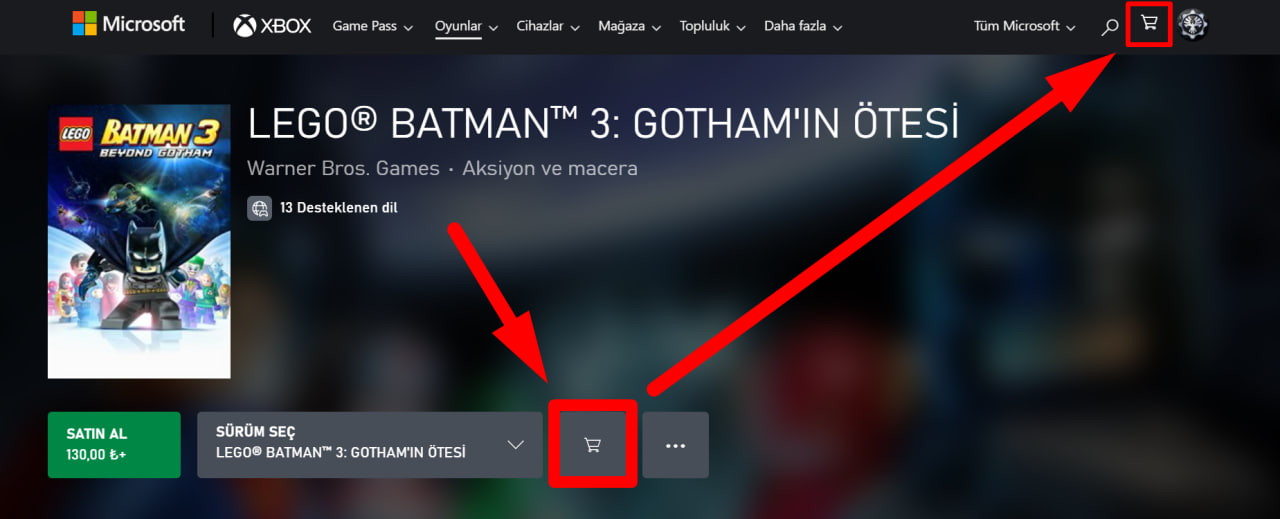Screen dimensions: 1280x519
Task: Expand the Tüm Microsoft menu
Action: click(1025, 26)
